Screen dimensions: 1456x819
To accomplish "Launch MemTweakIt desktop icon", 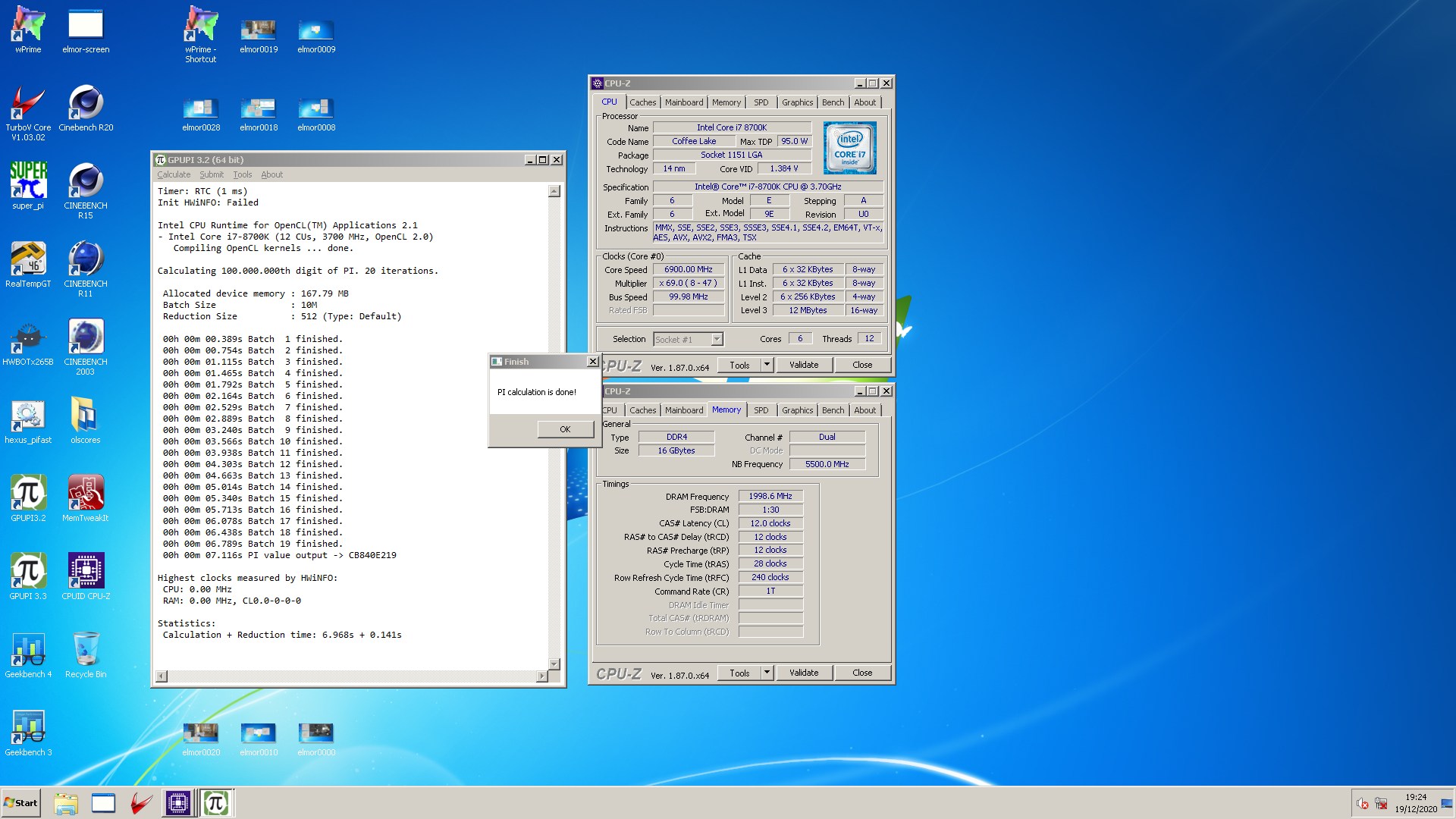I will (x=86, y=498).
